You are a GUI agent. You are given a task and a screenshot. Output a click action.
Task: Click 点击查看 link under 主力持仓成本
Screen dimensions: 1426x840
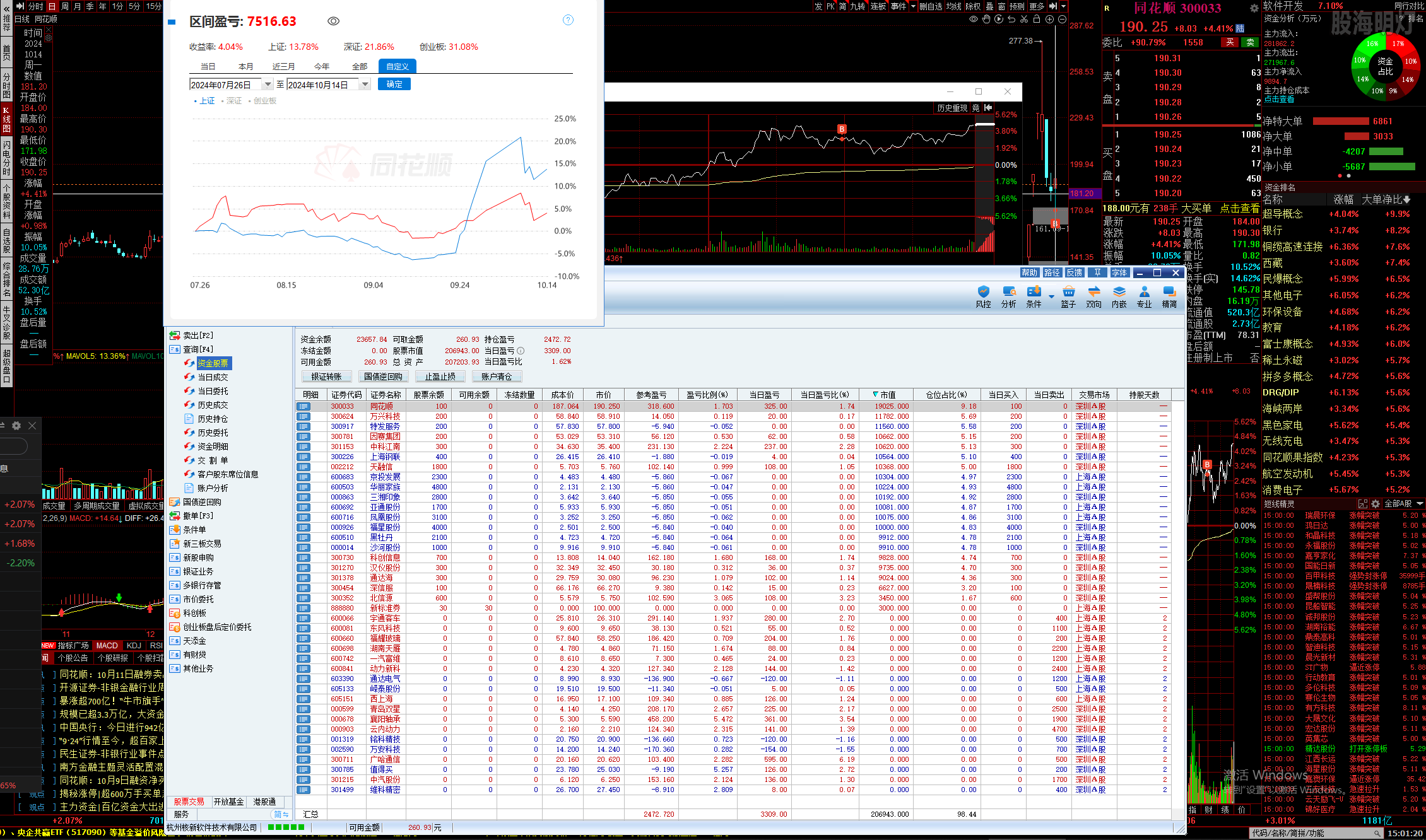click(1279, 100)
